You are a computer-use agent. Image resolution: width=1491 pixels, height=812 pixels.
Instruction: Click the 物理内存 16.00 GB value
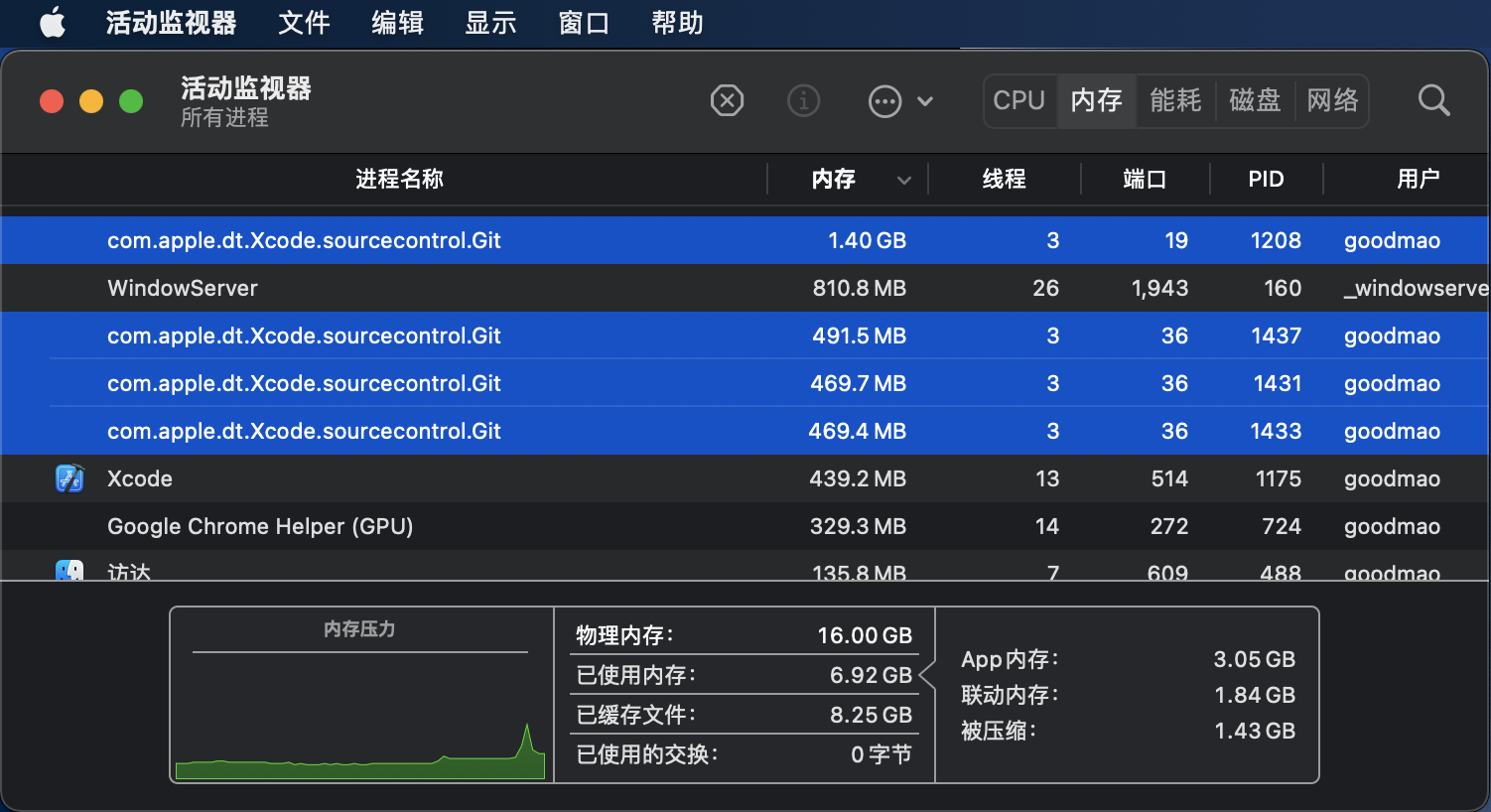coord(865,635)
